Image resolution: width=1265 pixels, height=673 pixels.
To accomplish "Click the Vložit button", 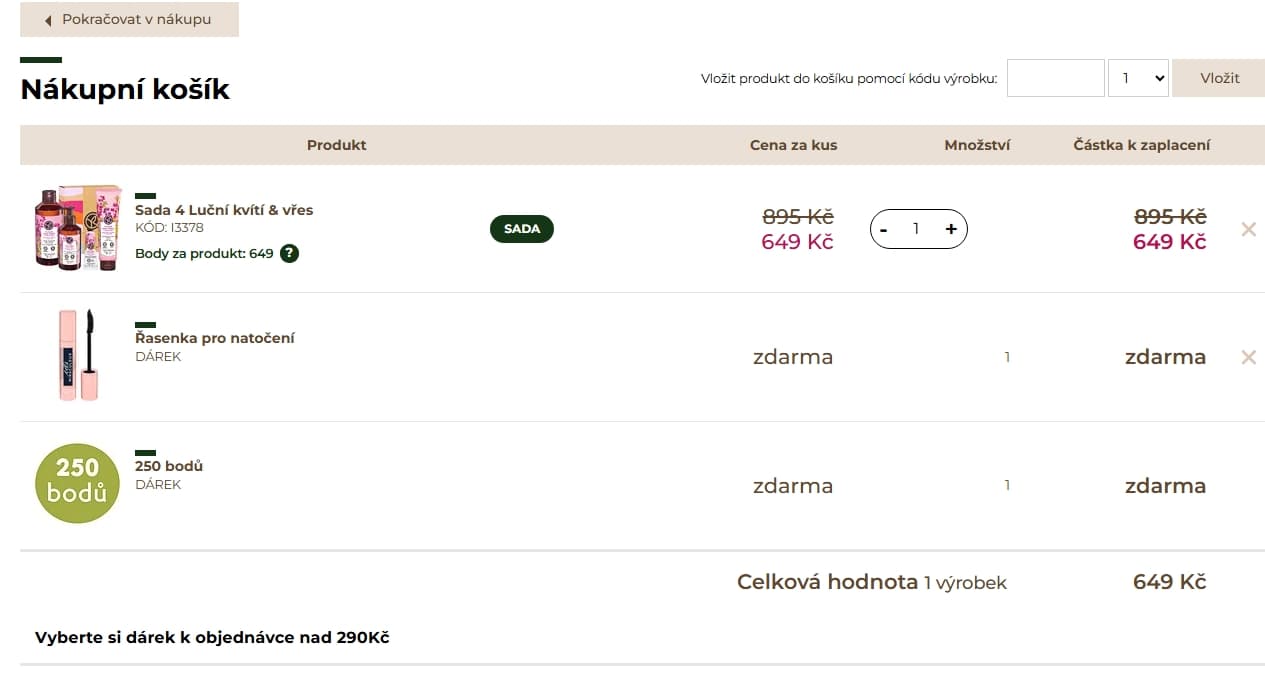I will tap(1219, 78).
